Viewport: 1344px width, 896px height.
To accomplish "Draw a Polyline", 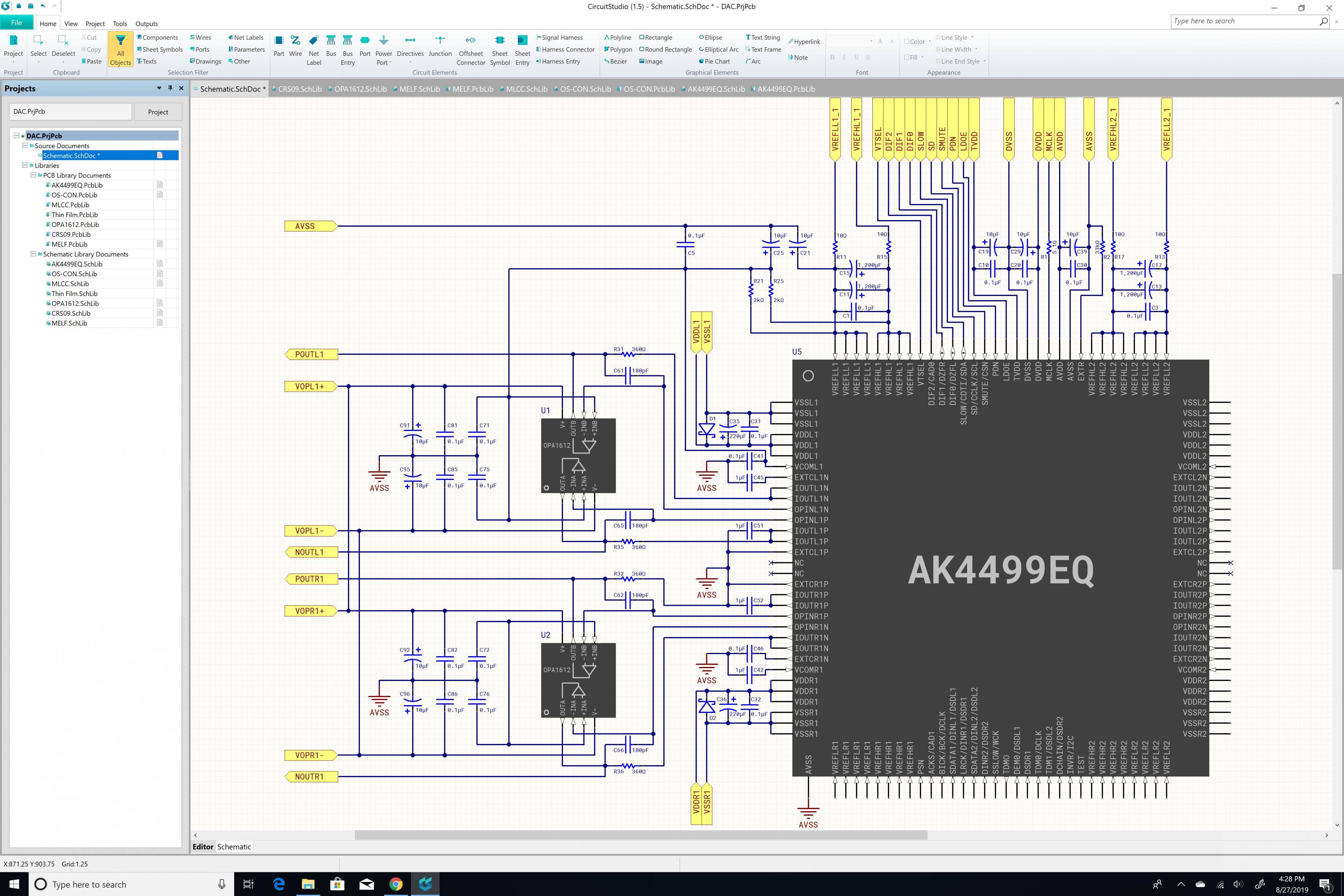I will point(618,38).
